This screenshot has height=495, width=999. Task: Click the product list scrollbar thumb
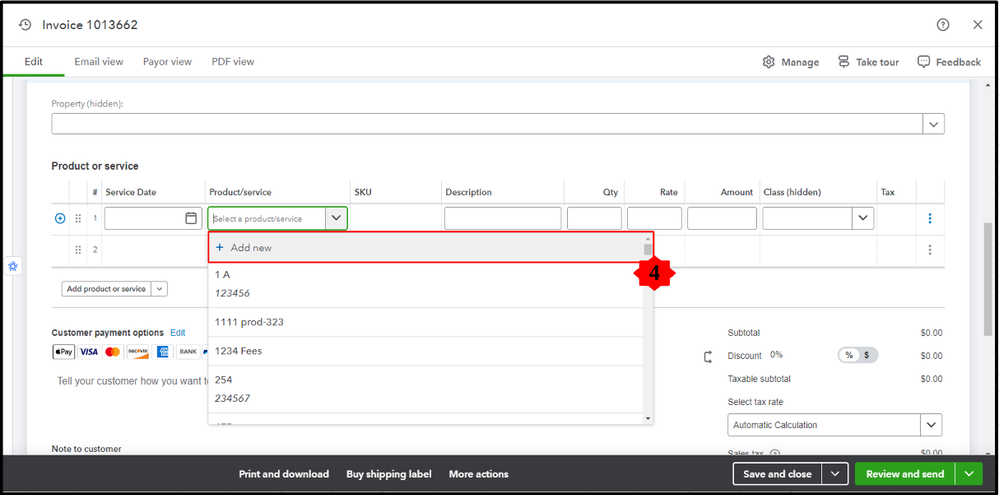(x=648, y=248)
